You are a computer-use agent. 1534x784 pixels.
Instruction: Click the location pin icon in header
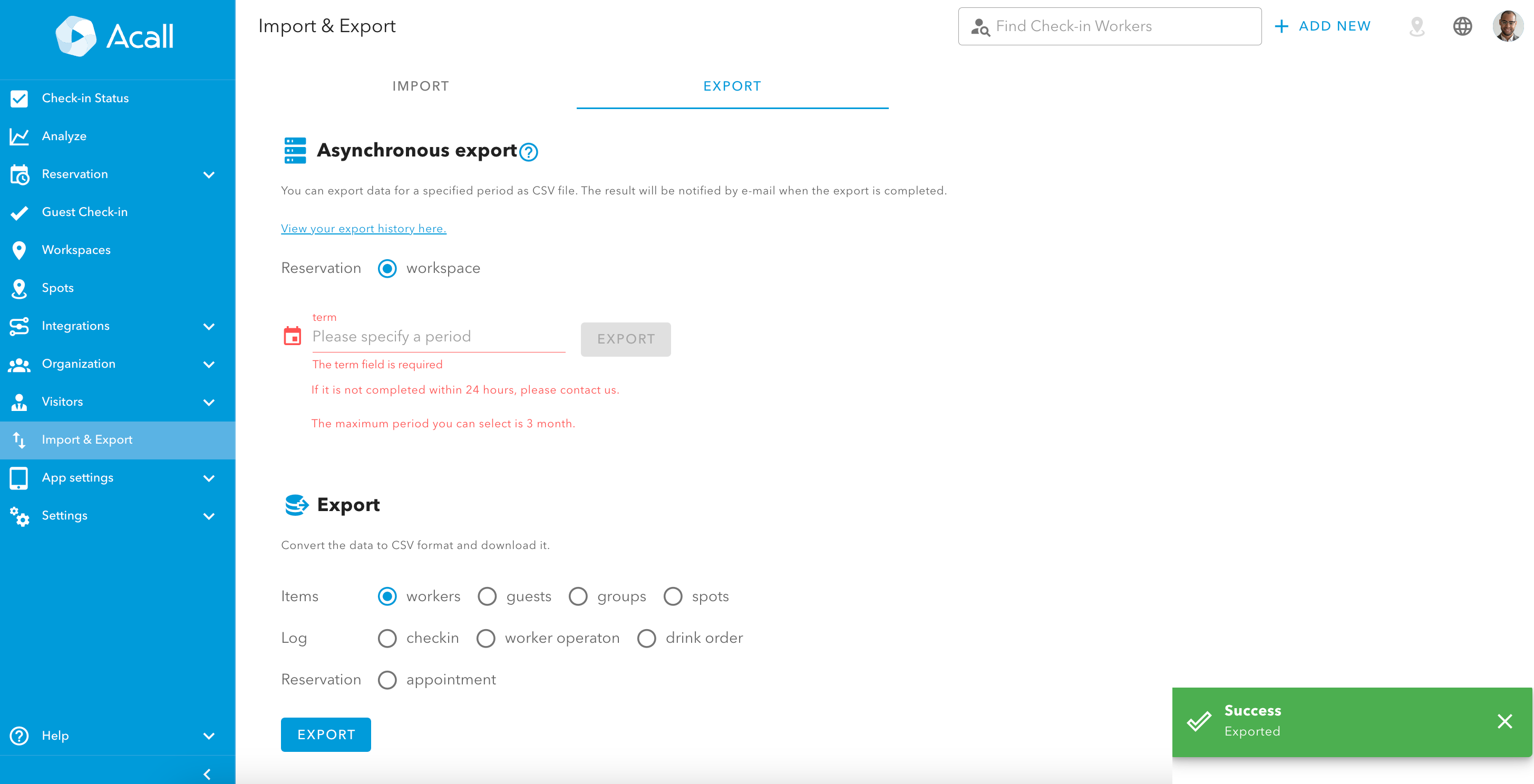click(x=1416, y=26)
